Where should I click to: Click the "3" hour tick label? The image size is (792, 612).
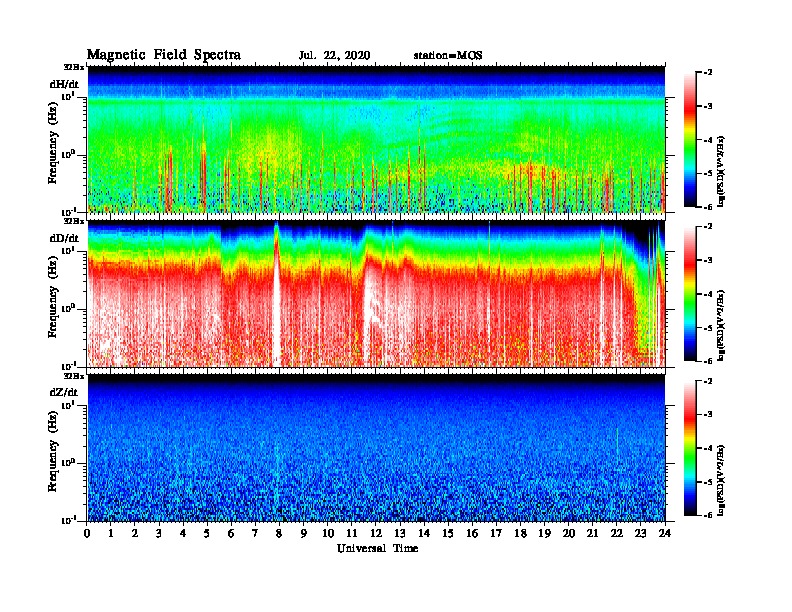tap(159, 534)
